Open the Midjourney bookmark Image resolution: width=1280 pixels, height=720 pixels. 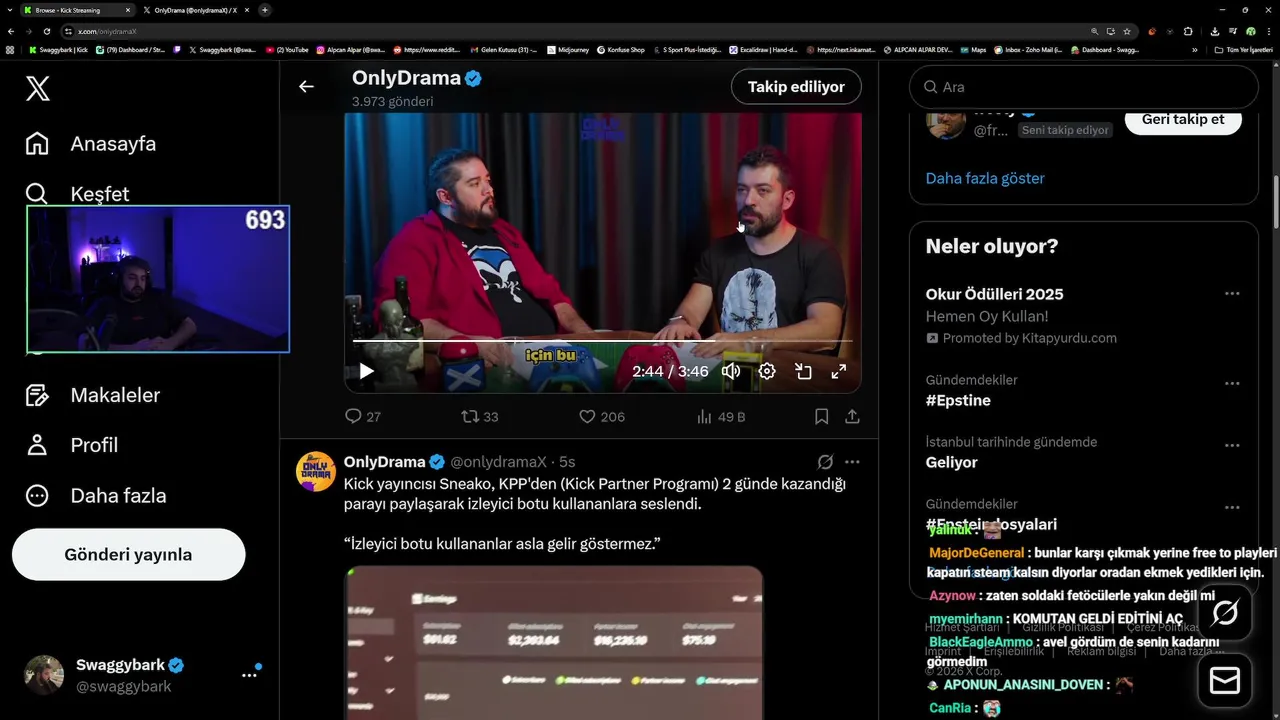coord(567,49)
